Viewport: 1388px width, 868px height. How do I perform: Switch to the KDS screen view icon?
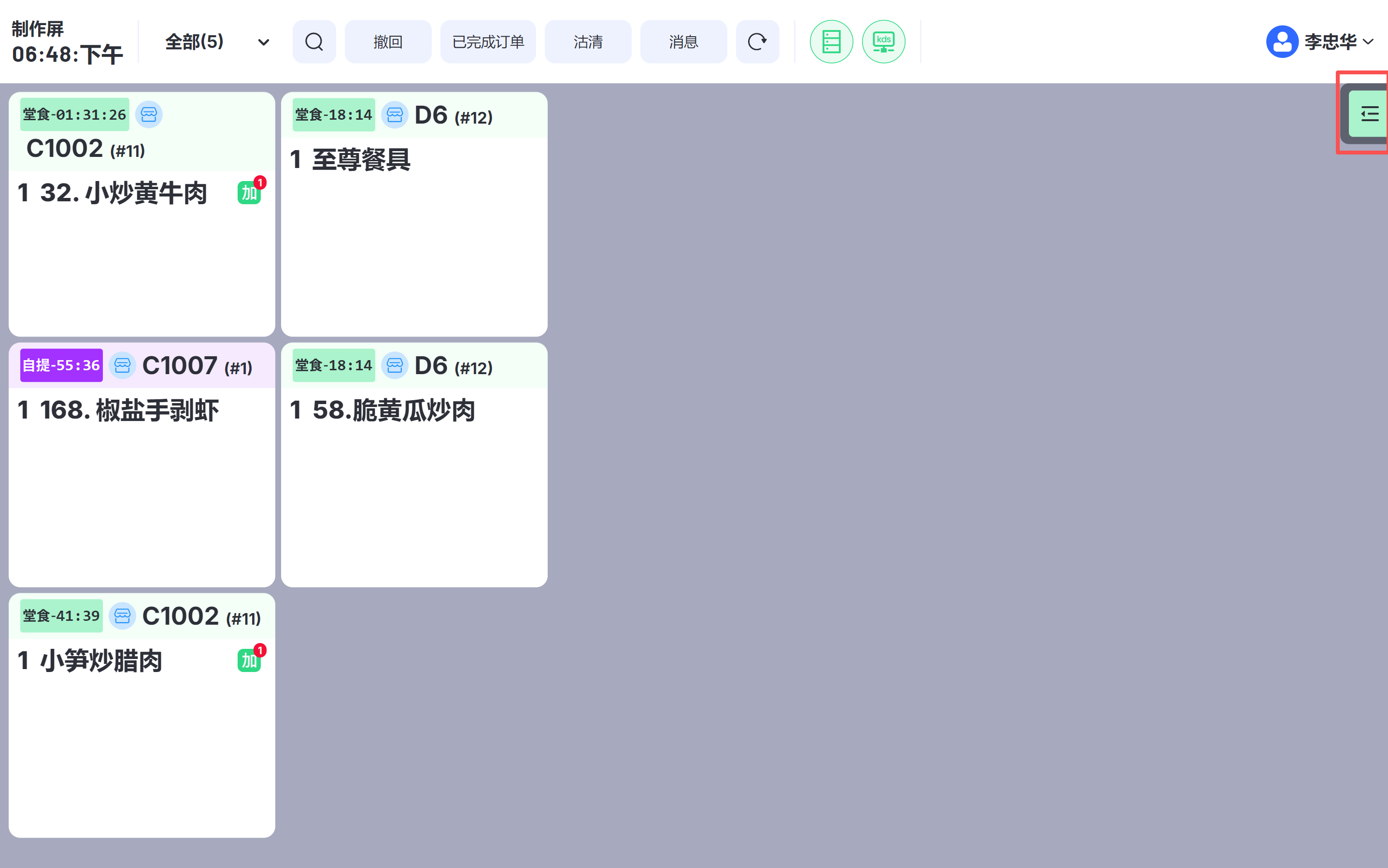click(x=883, y=42)
